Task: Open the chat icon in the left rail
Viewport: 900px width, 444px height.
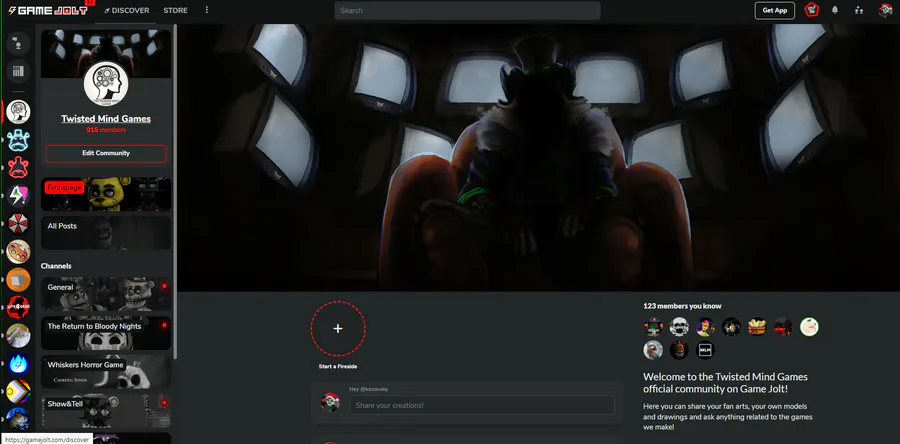Action: 18,44
